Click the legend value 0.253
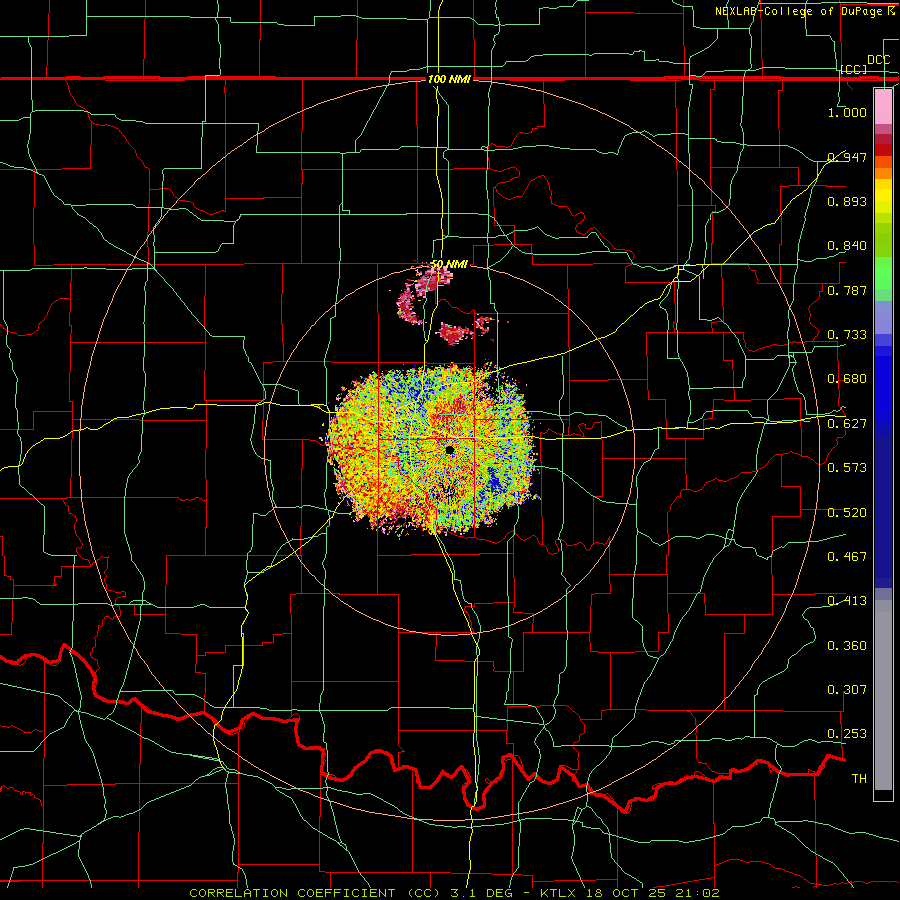The width and height of the screenshot is (900, 900). 847,734
